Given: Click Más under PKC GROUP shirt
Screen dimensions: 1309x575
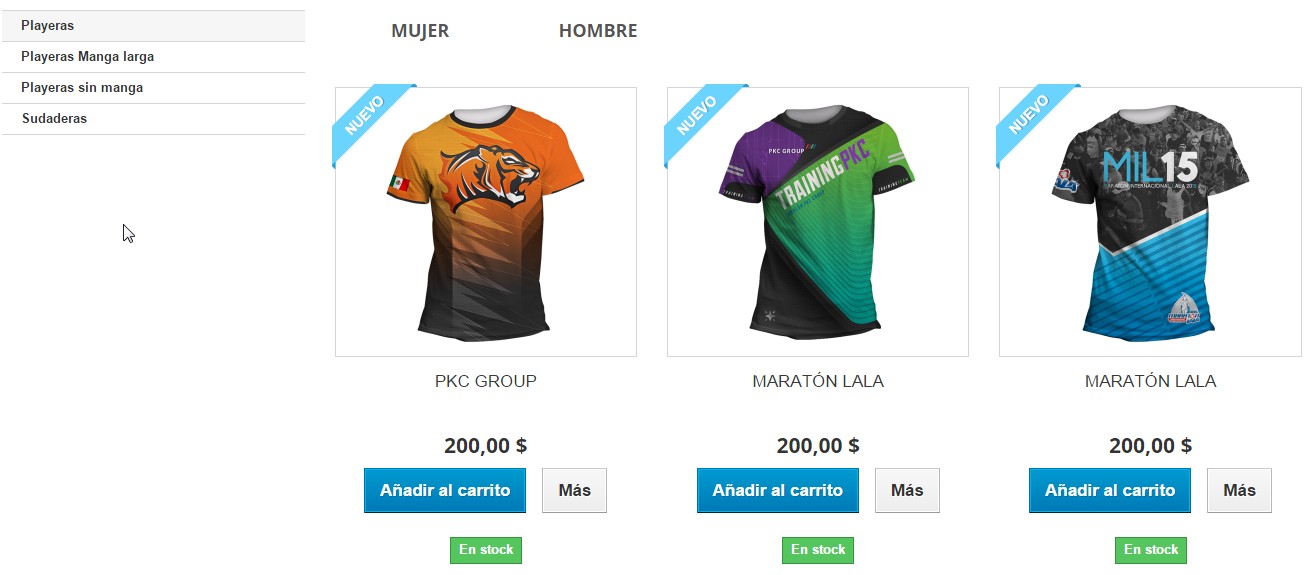Looking at the screenshot, I should pos(575,491).
